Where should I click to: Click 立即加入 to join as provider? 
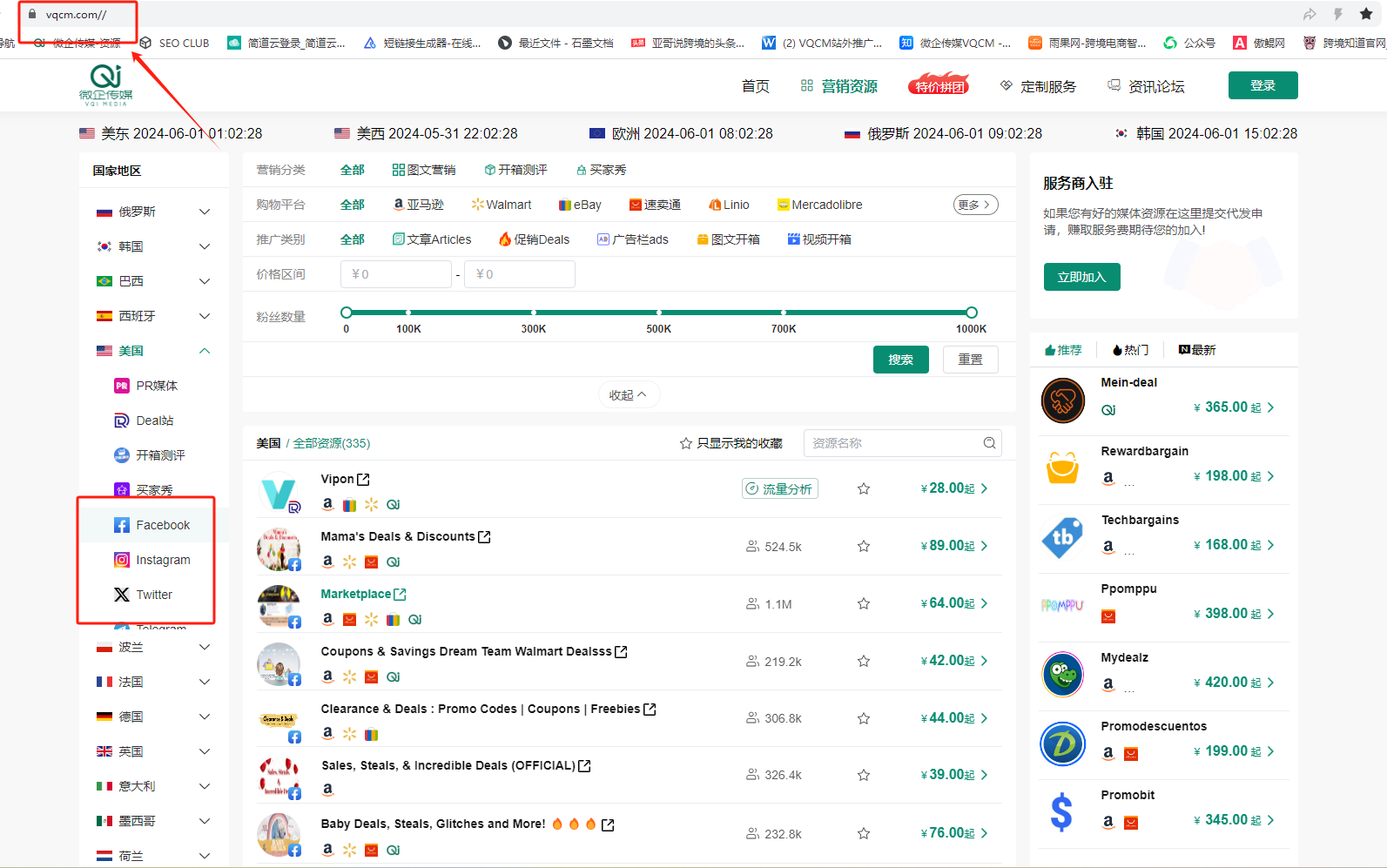pos(1082,277)
